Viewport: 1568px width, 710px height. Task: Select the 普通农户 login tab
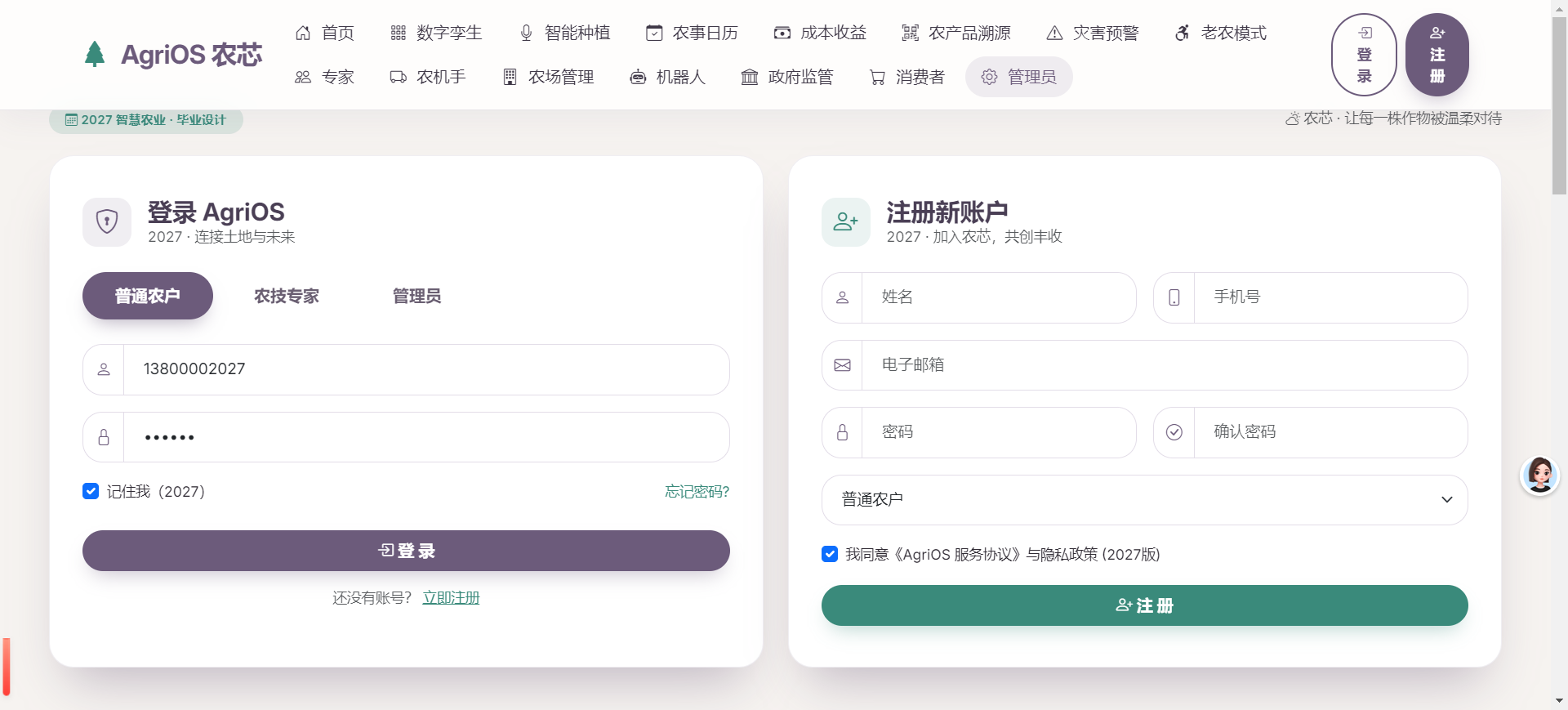pos(148,296)
